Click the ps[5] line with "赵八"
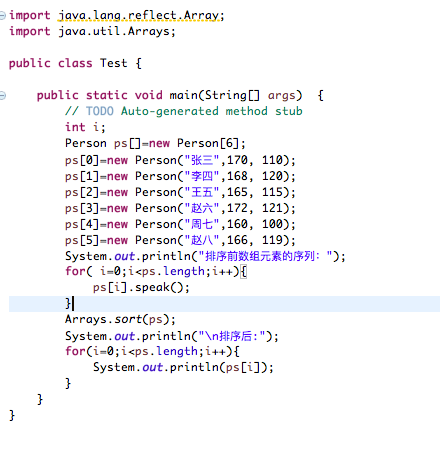The width and height of the screenshot is (440, 451). (x=180, y=240)
